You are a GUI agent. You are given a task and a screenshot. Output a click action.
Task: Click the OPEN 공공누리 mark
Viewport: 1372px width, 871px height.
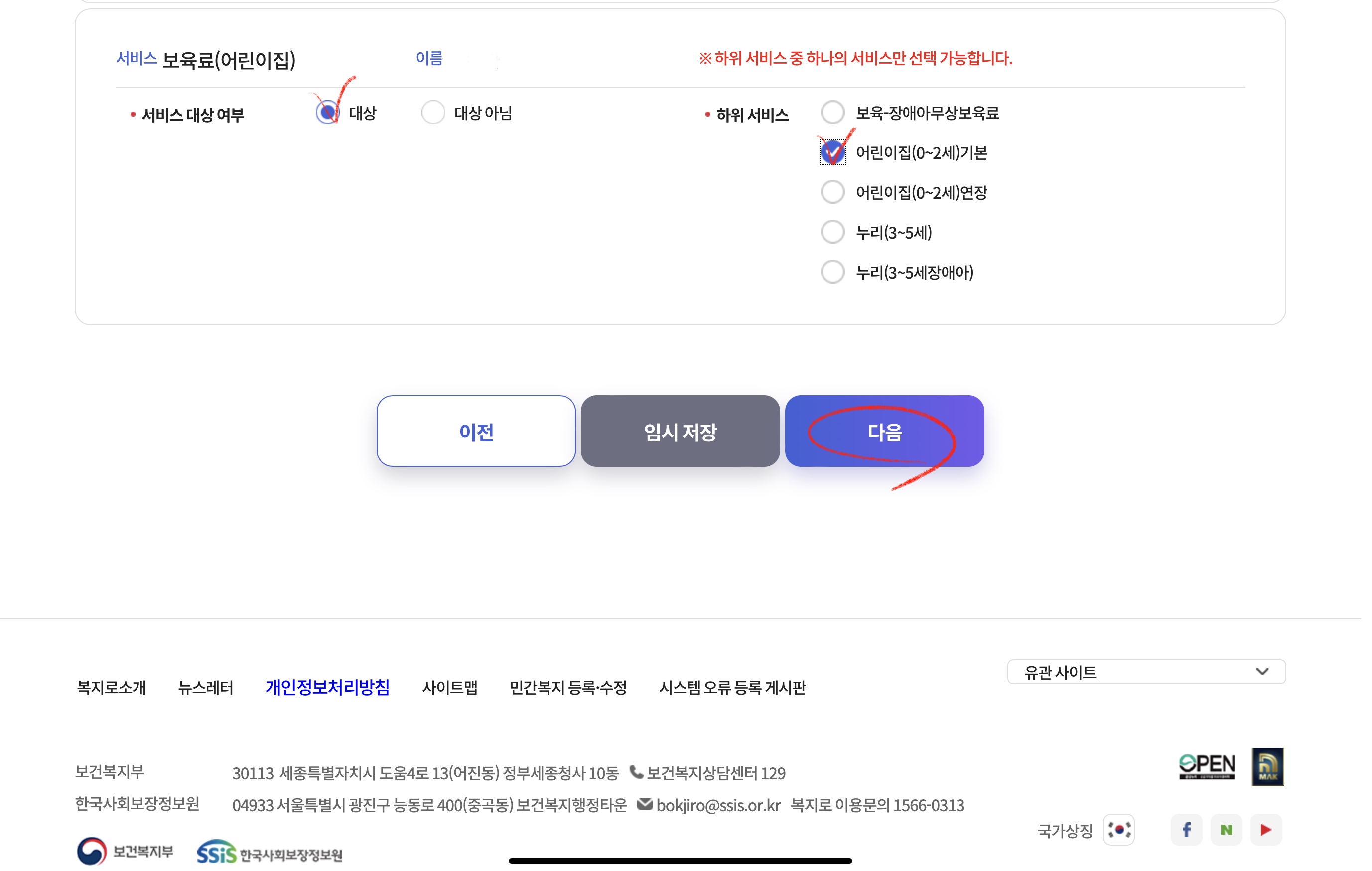click(1207, 766)
